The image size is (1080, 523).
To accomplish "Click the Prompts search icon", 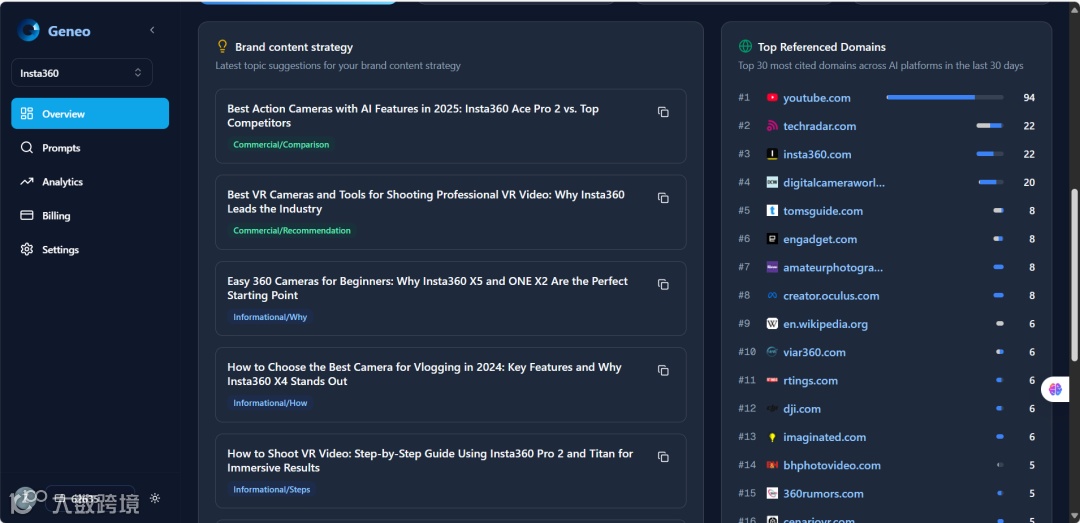I will click(27, 147).
